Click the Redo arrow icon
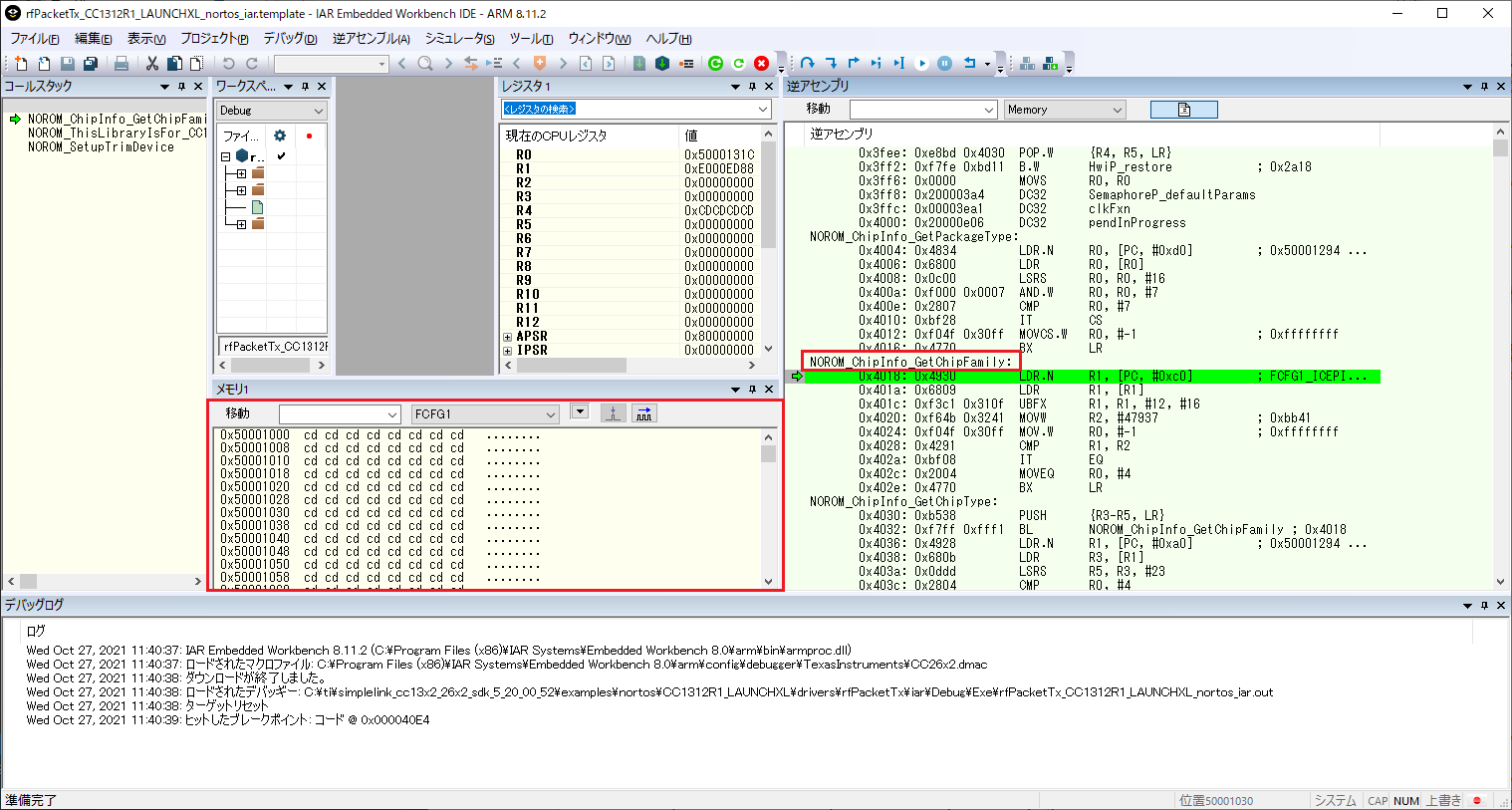Screen dimensions: 1512x810 pos(252,63)
